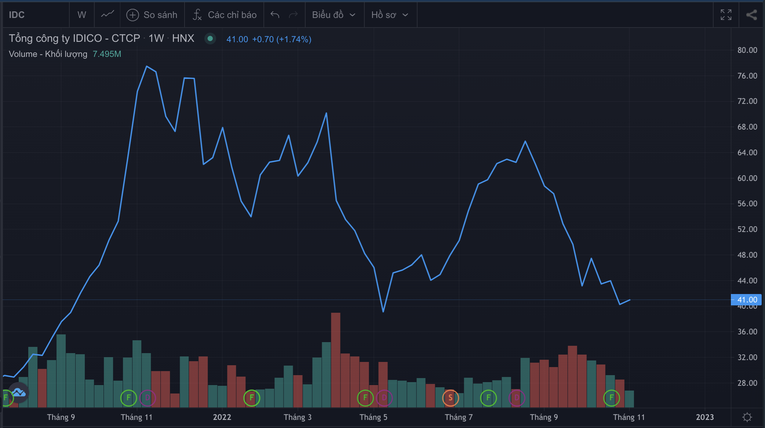Undo the last chart action

pos(275,15)
